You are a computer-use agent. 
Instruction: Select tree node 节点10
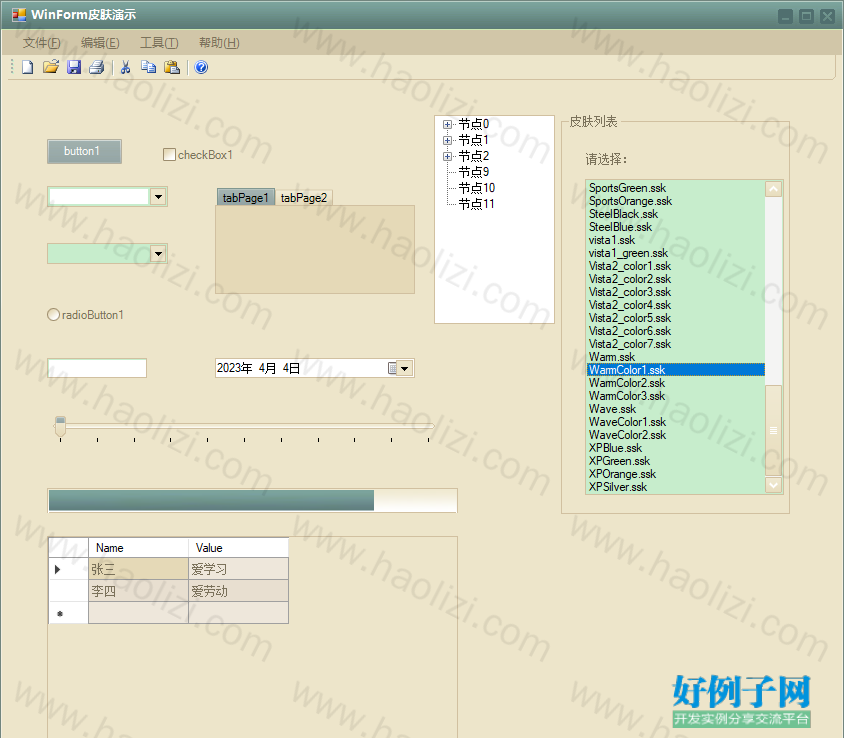pos(476,188)
